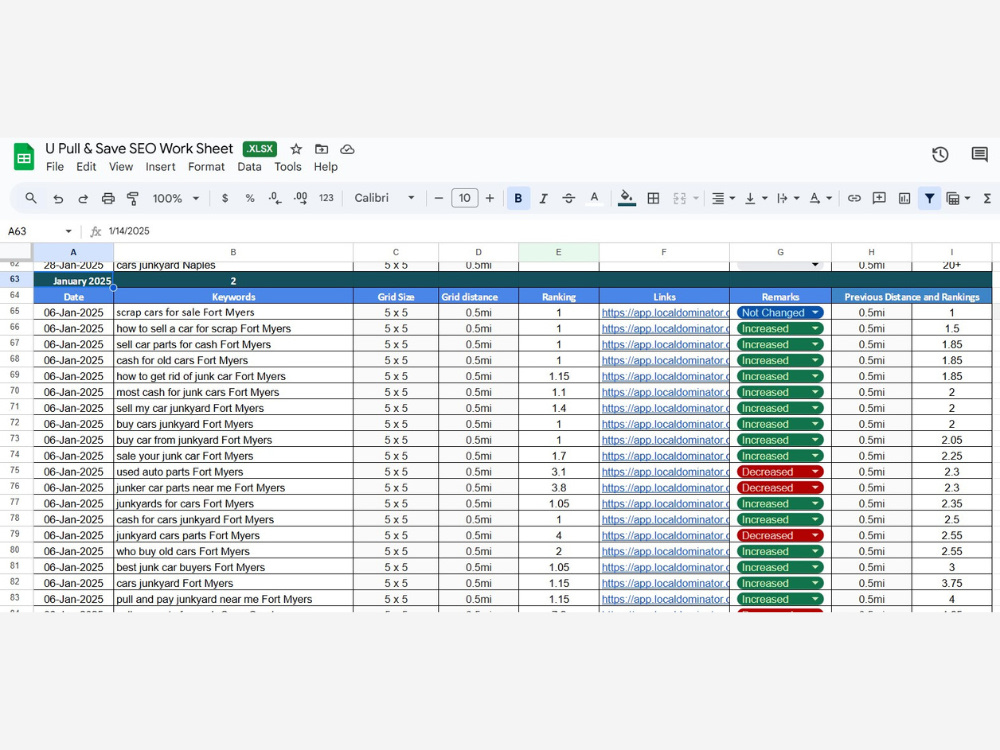This screenshot has height=750, width=1000.
Task: Open the Insert menu
Action: pos(160,166)
